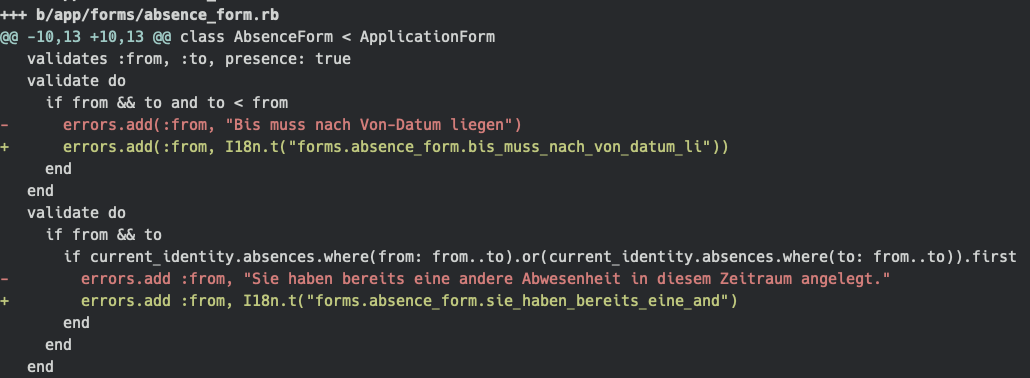Screen dimensions: 1030x378
Task: Click the line if from && to
Action: point(103,235)
